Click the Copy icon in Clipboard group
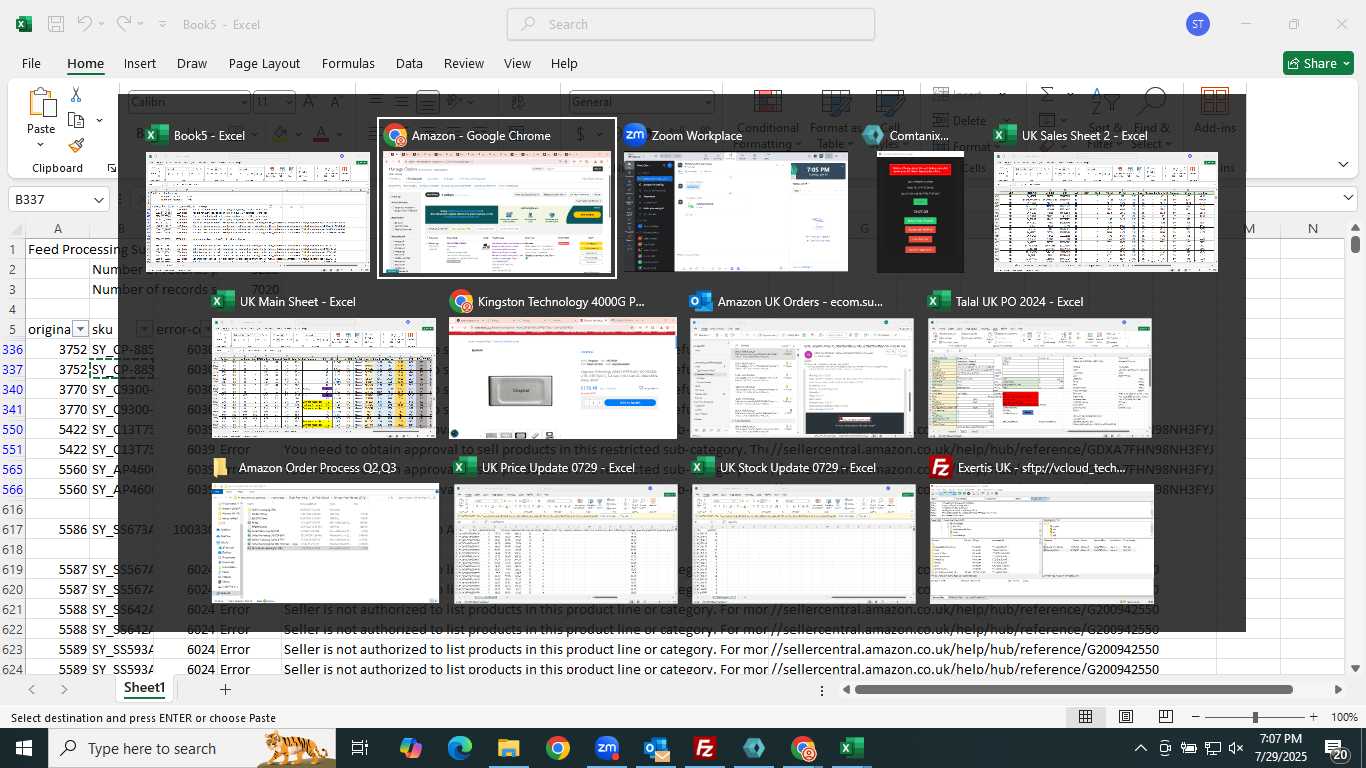The image size is (1366, 768). tap(76, 120)
